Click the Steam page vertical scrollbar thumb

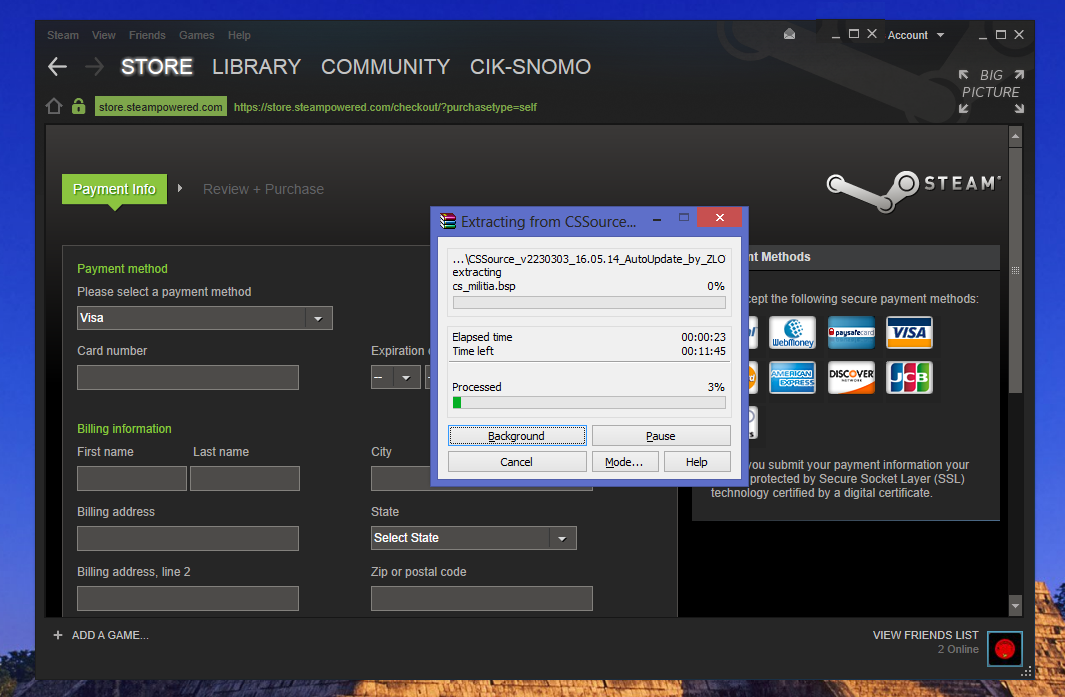pos(1015,270)
